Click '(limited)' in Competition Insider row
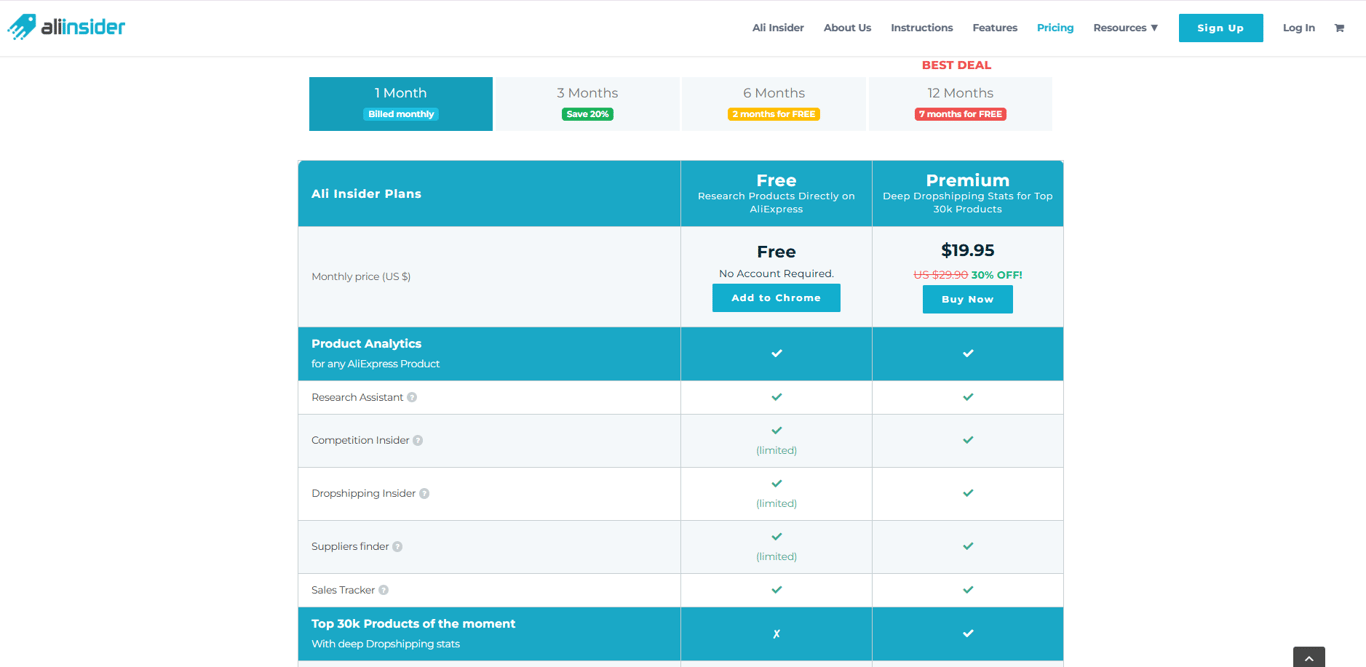Screen dimensions: 1366x667 point(777,451)
